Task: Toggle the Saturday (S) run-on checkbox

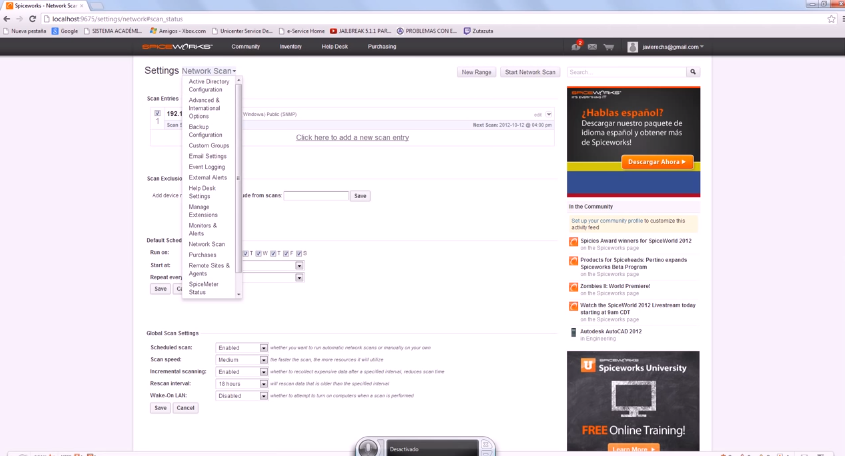Action: (299, 253)
